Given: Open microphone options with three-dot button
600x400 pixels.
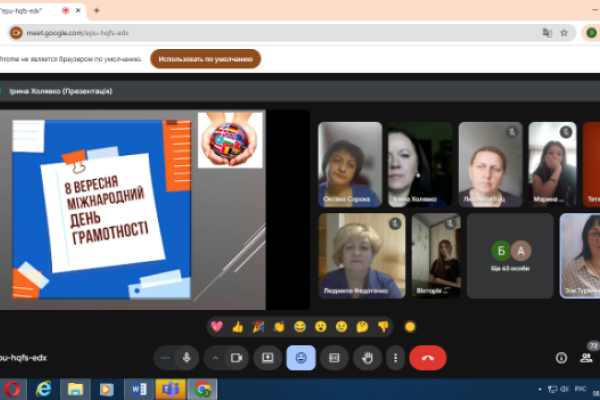Looking at the screenshot, I should 164,357.
